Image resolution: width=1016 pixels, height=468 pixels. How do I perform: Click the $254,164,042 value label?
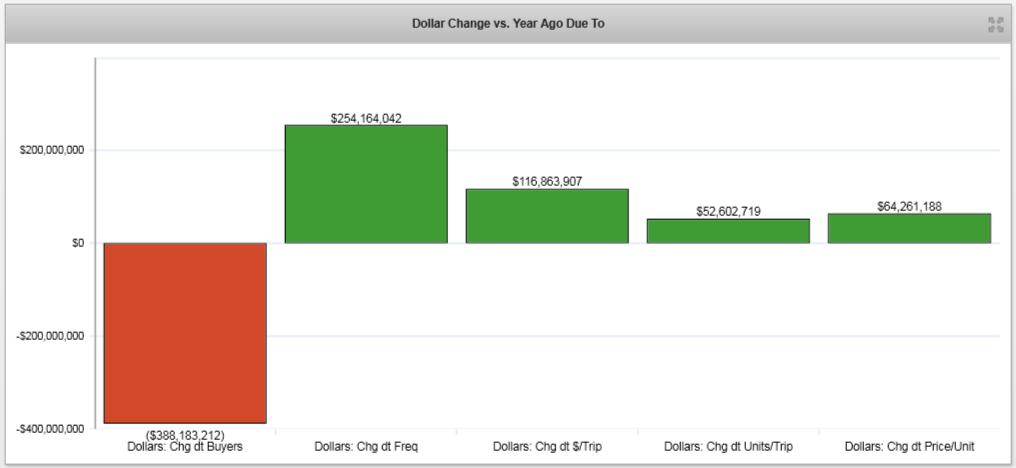366,118
